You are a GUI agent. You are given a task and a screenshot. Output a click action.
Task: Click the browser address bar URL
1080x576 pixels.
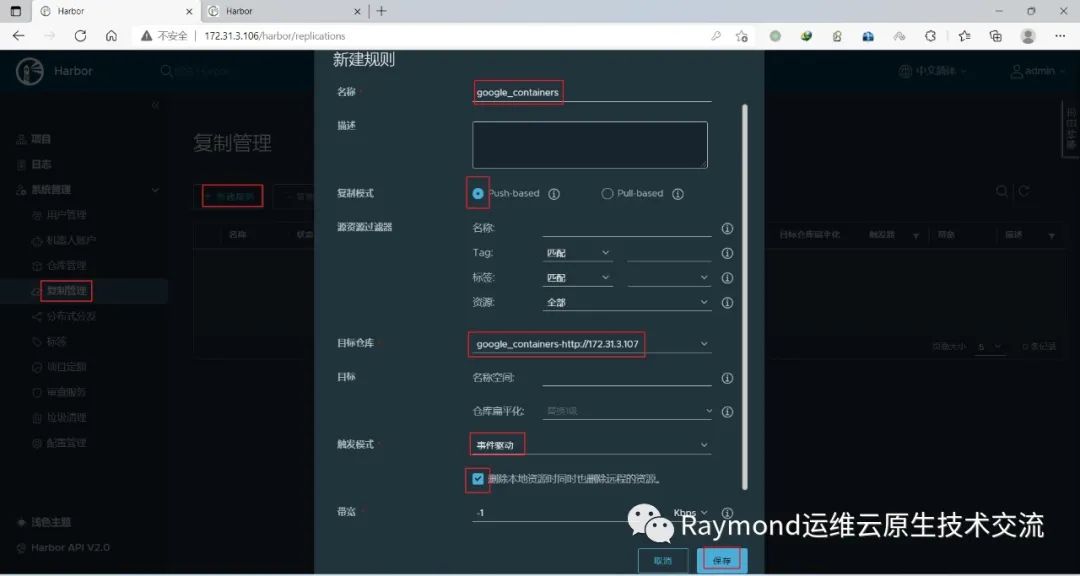point(274,36)
